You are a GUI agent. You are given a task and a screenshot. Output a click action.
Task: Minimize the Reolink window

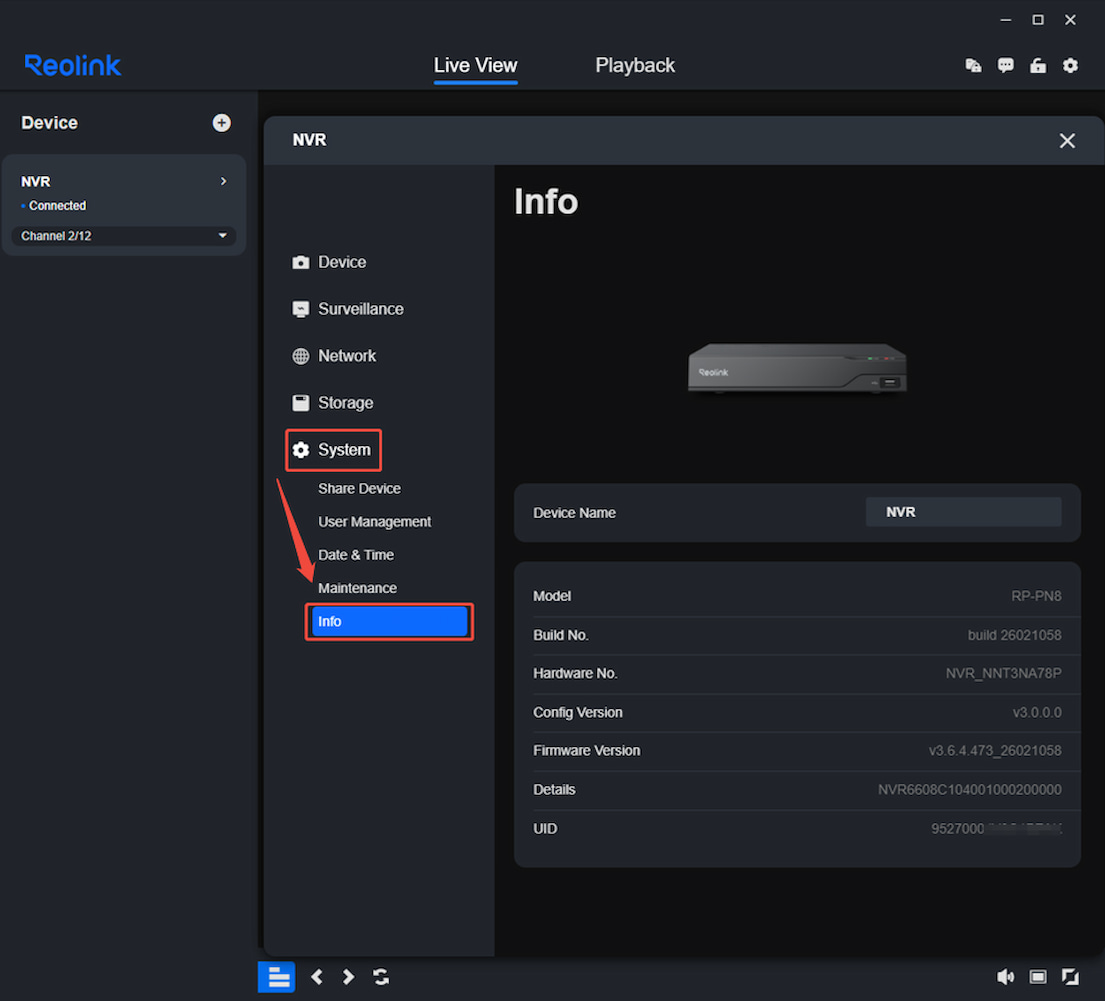(x=1006, y=20)
